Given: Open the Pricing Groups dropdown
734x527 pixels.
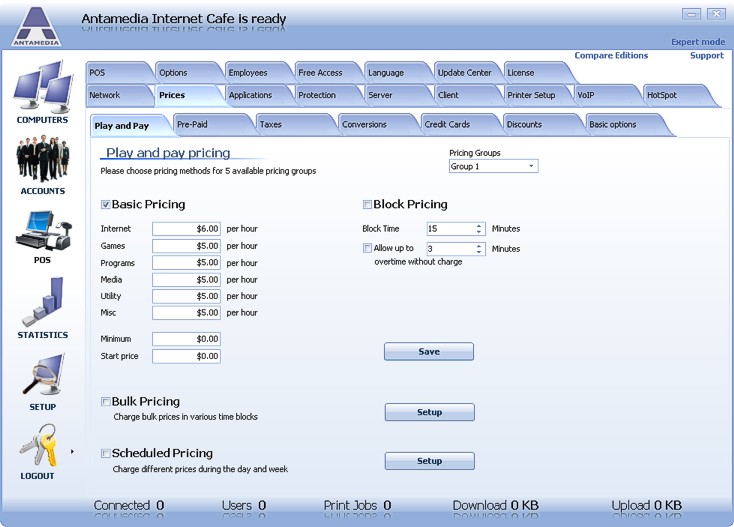Looking at the screenshot, I should point(493,166).
